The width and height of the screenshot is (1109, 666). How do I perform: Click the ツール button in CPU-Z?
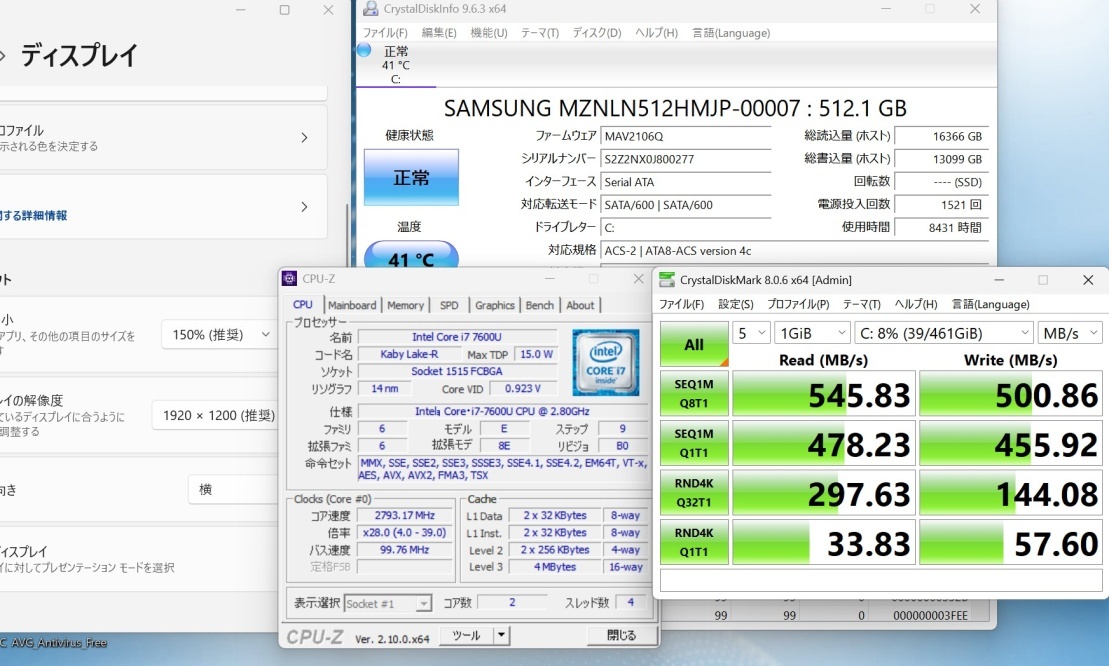[466, 636]
